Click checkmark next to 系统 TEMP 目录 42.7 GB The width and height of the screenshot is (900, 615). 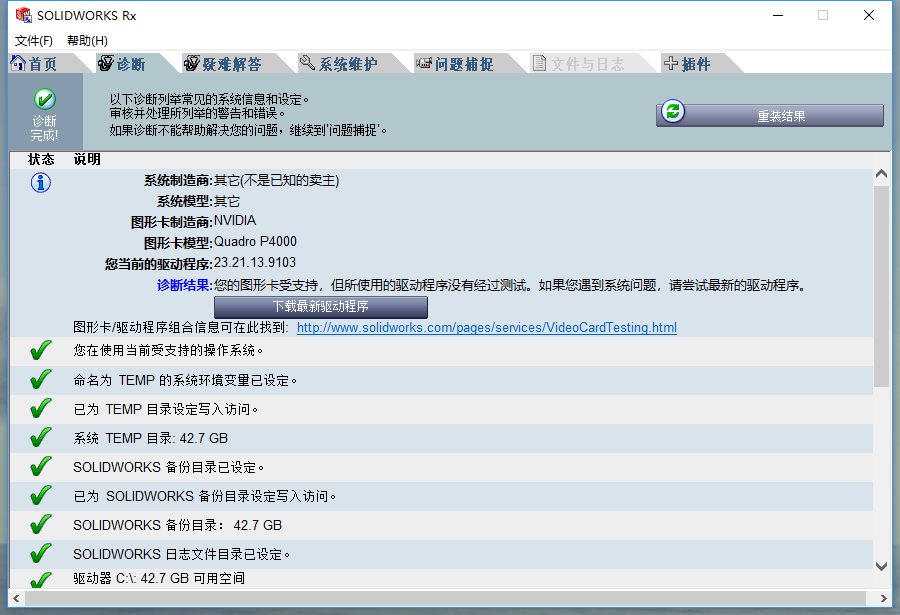[x=41, y=437]
